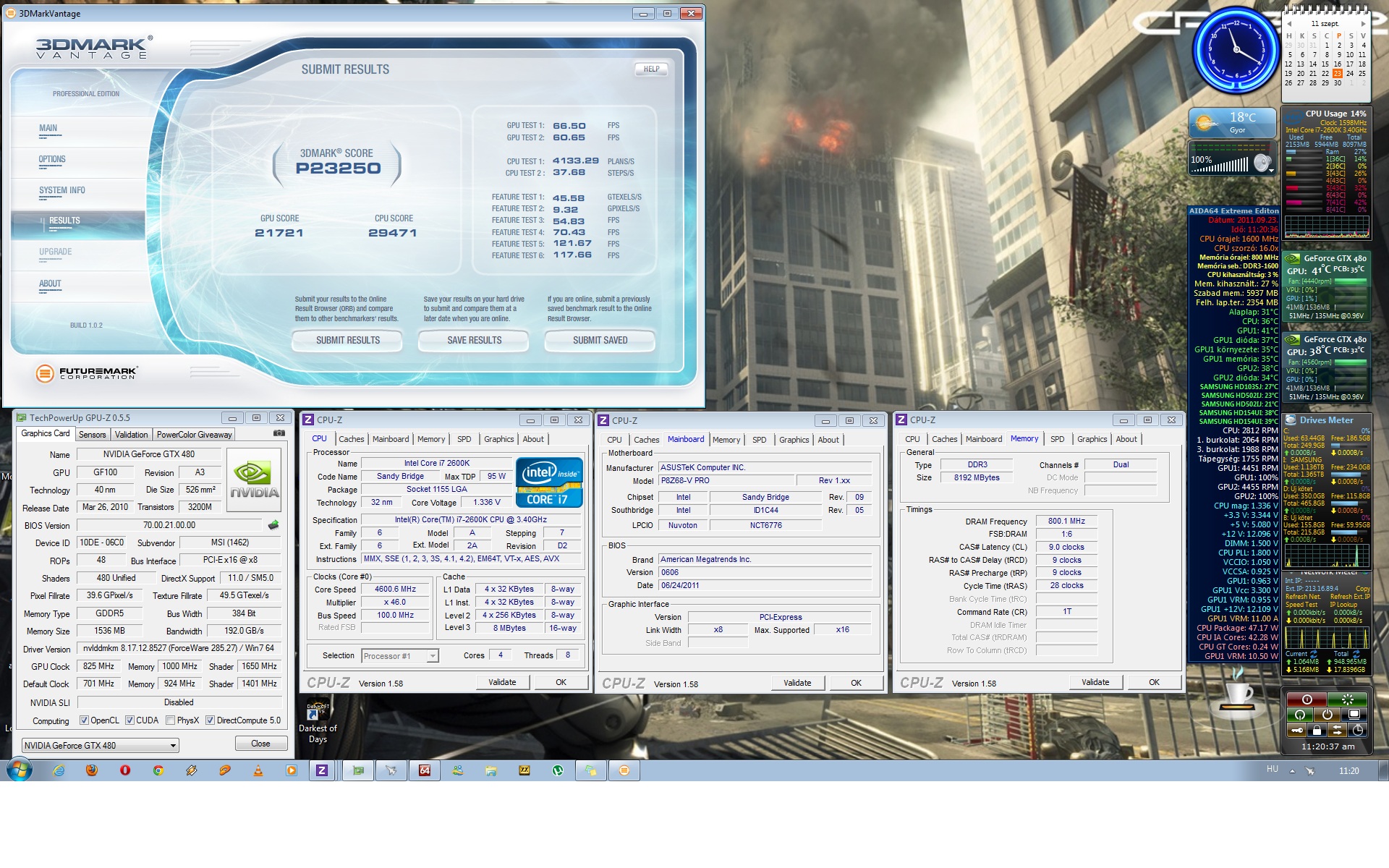
Task: Launch VLC media player from taskbar
Action: [x=258, y=770]
